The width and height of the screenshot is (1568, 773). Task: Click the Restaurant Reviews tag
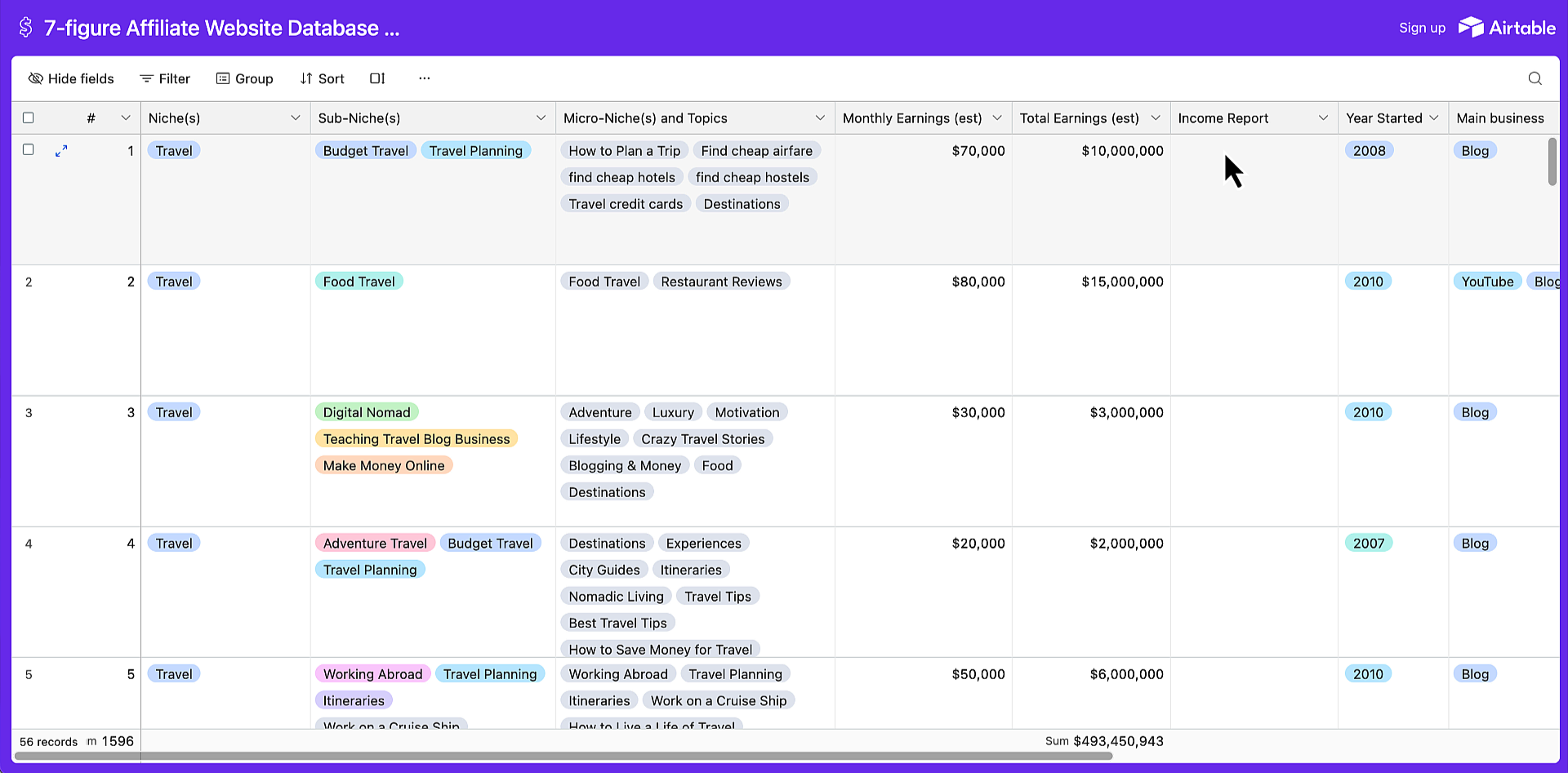(721, 281)
